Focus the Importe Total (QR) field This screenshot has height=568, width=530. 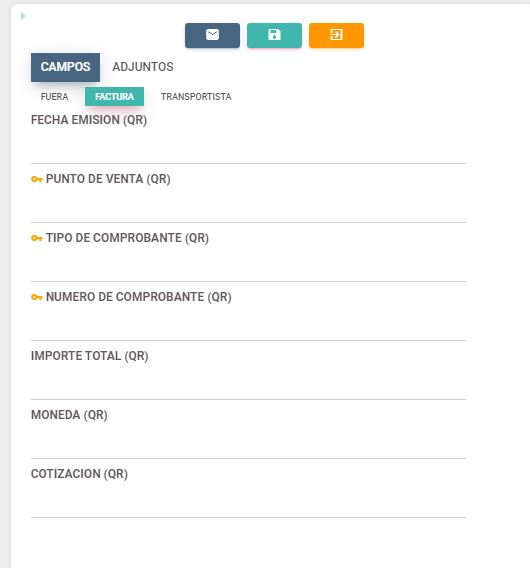[x=248, y=383]
